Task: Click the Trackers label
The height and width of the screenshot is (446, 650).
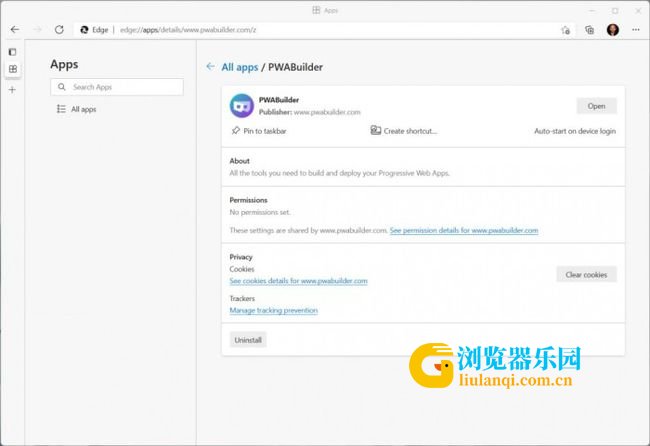Action: [242, 298]
